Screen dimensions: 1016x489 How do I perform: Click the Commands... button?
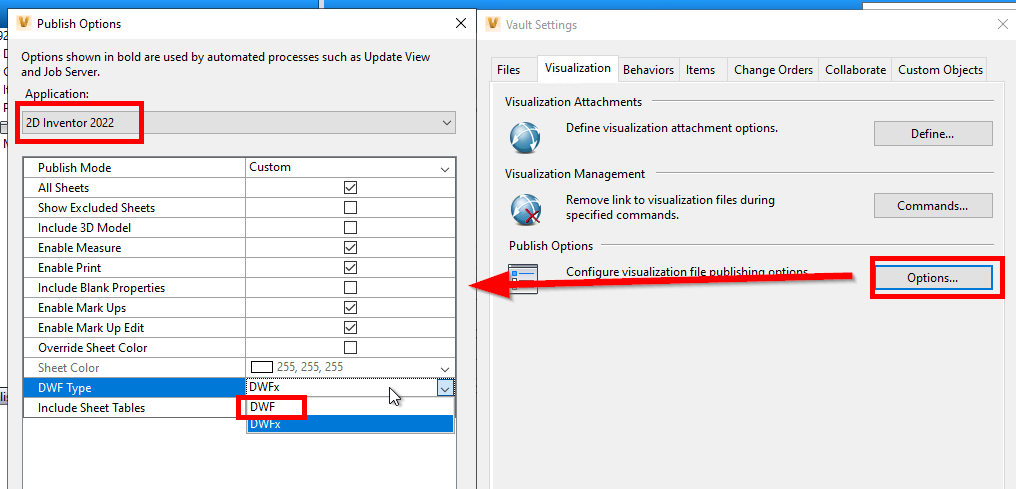coord(933,206)
